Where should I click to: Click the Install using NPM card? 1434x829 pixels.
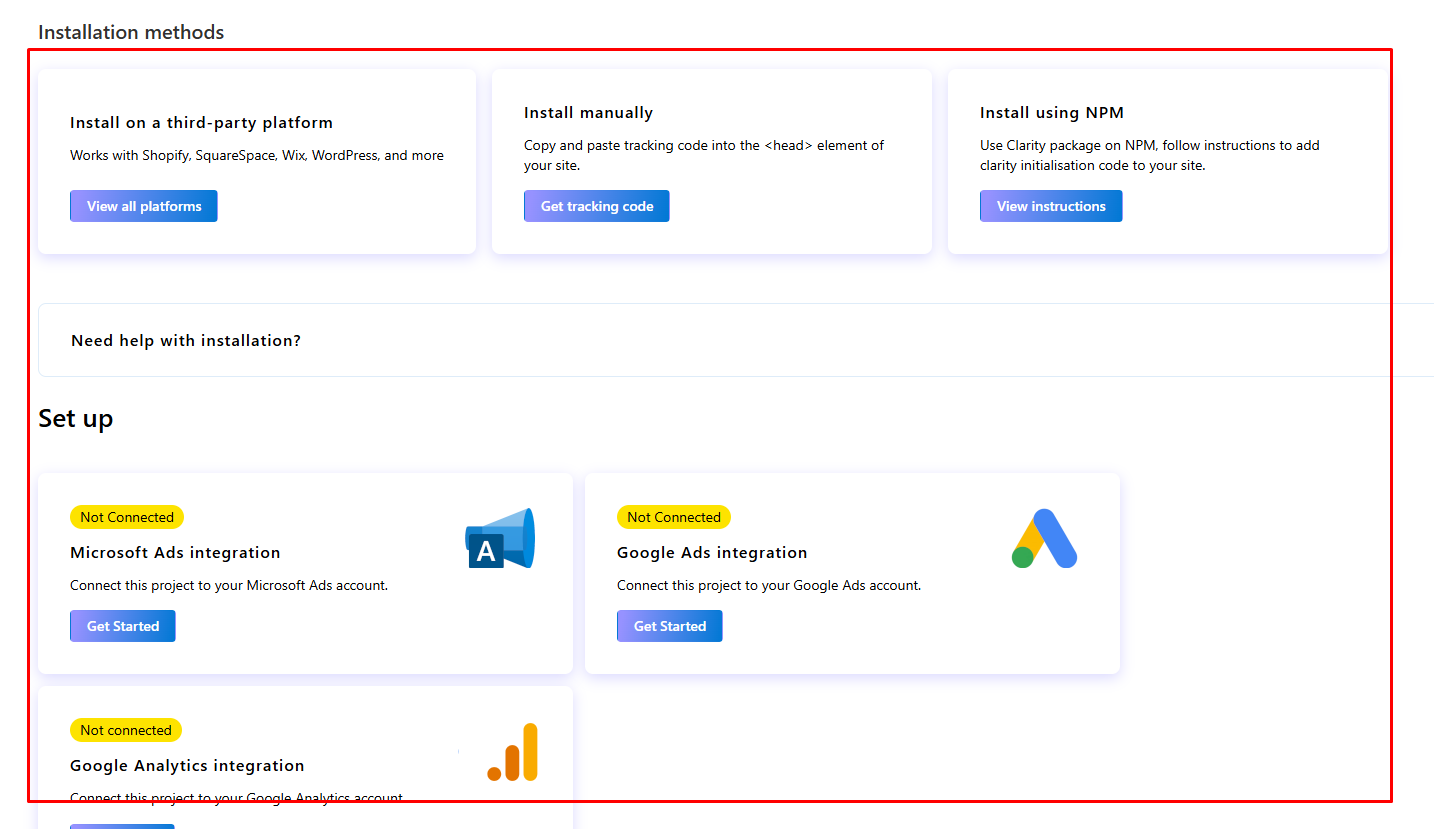pos(1166,160)
